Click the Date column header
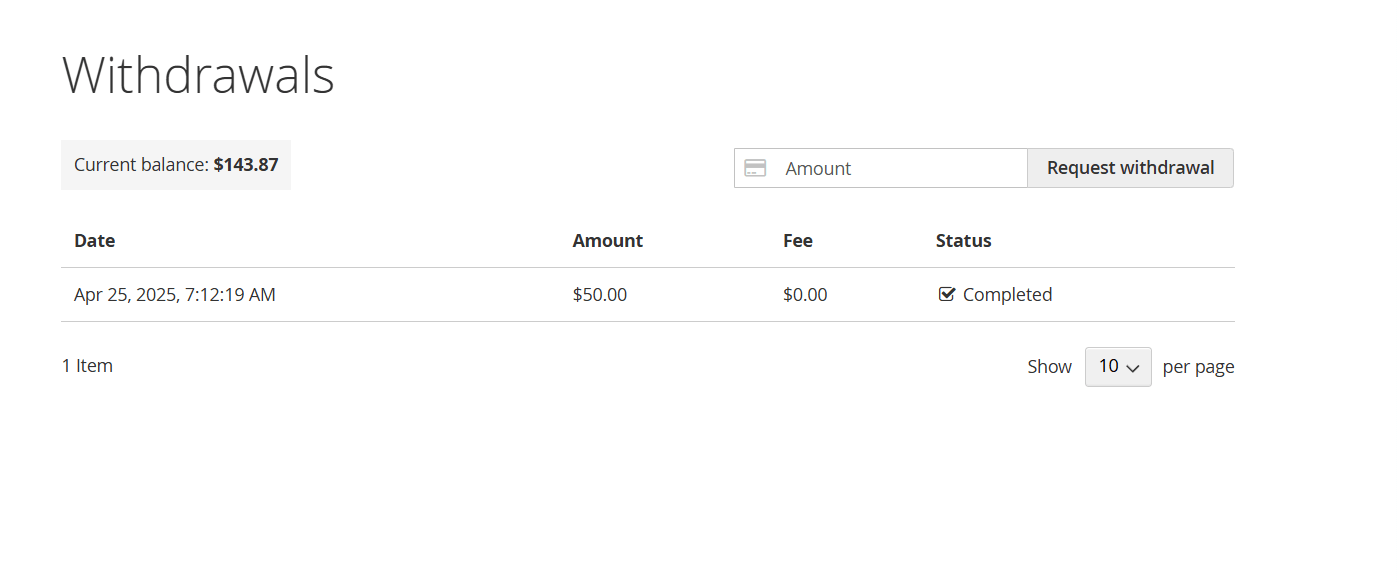Viewport: 1398px width, 583px height. point(95,241)
